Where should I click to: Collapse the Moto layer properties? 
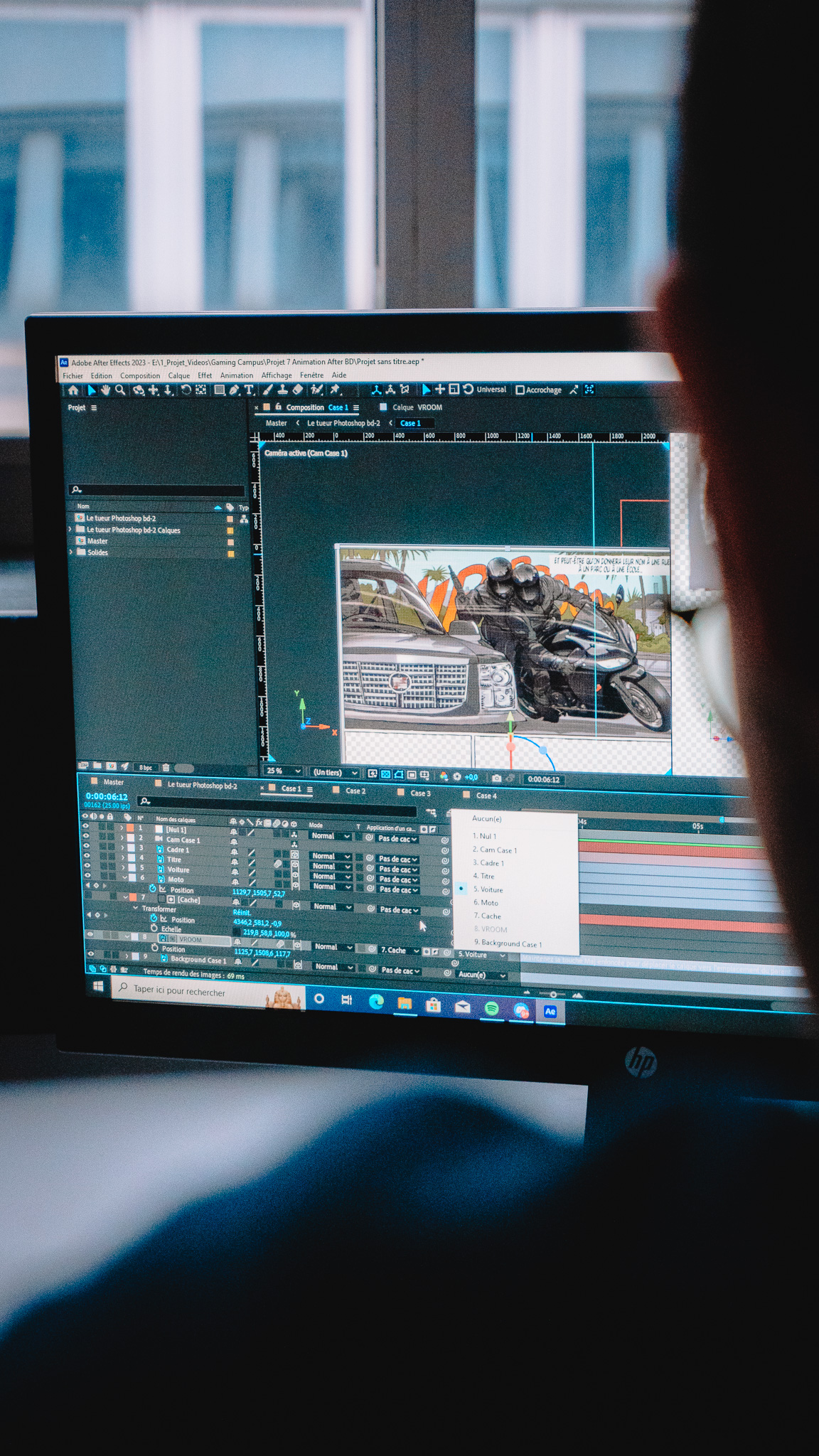[124, 878]
